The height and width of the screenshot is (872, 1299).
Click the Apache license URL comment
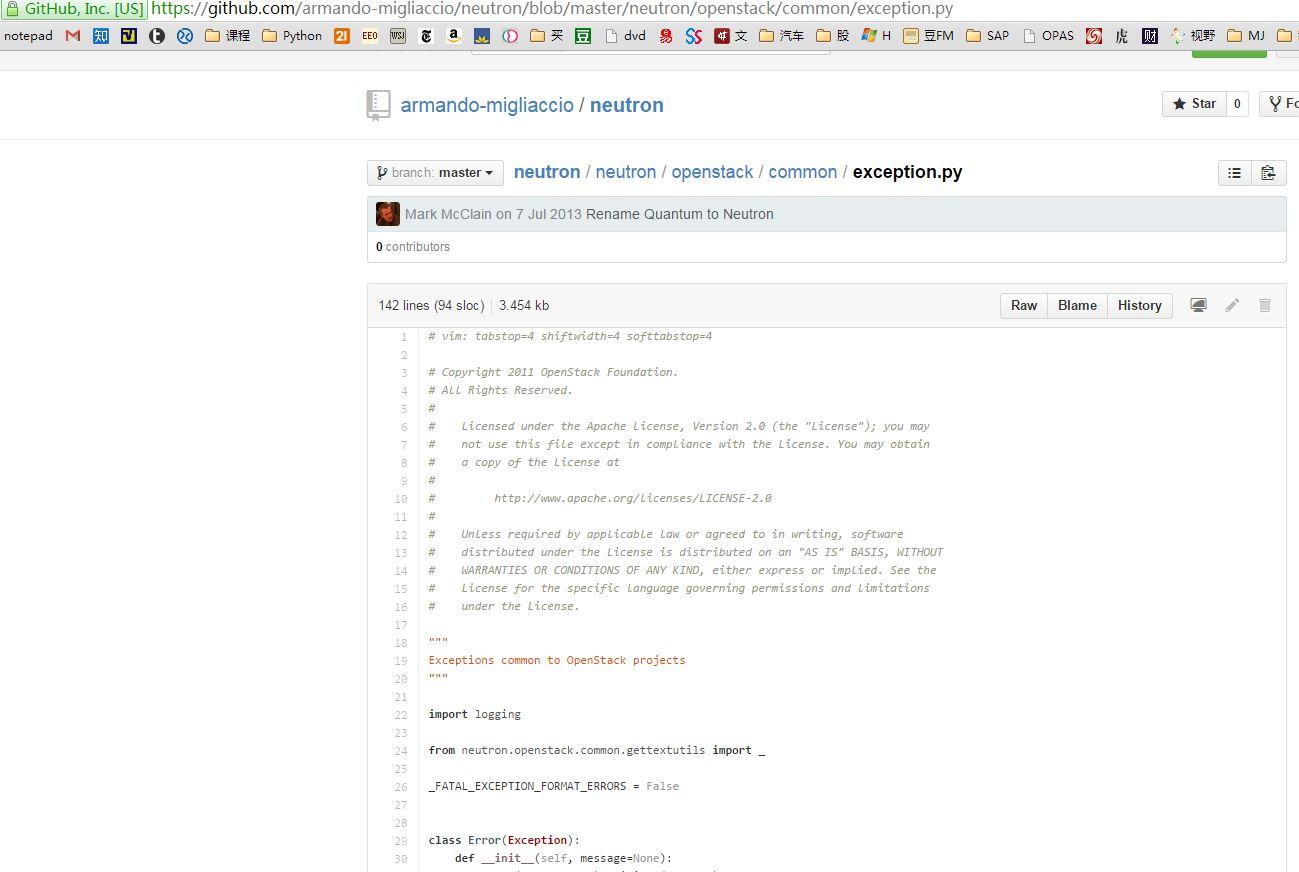click(x=633, y=498)
